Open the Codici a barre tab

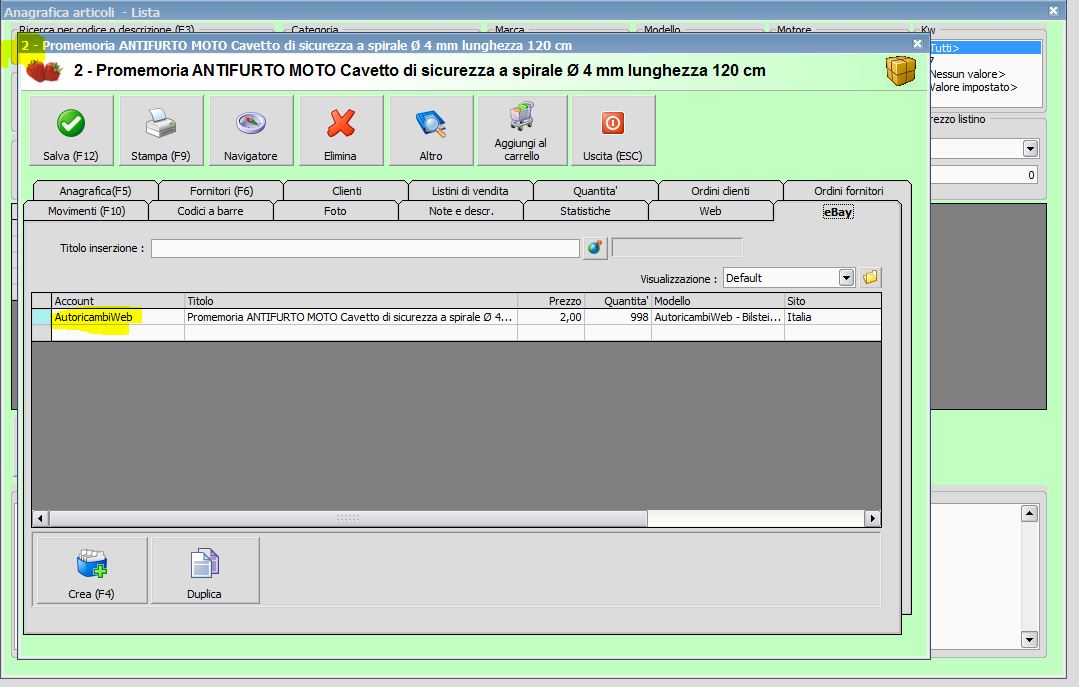pos(211,211)
